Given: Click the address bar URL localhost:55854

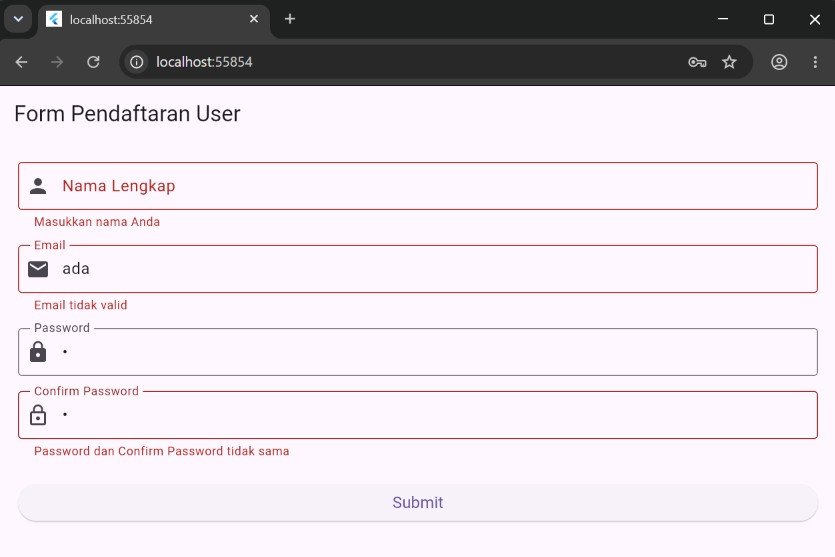Looking at the screenshot, I should (204, 62).
